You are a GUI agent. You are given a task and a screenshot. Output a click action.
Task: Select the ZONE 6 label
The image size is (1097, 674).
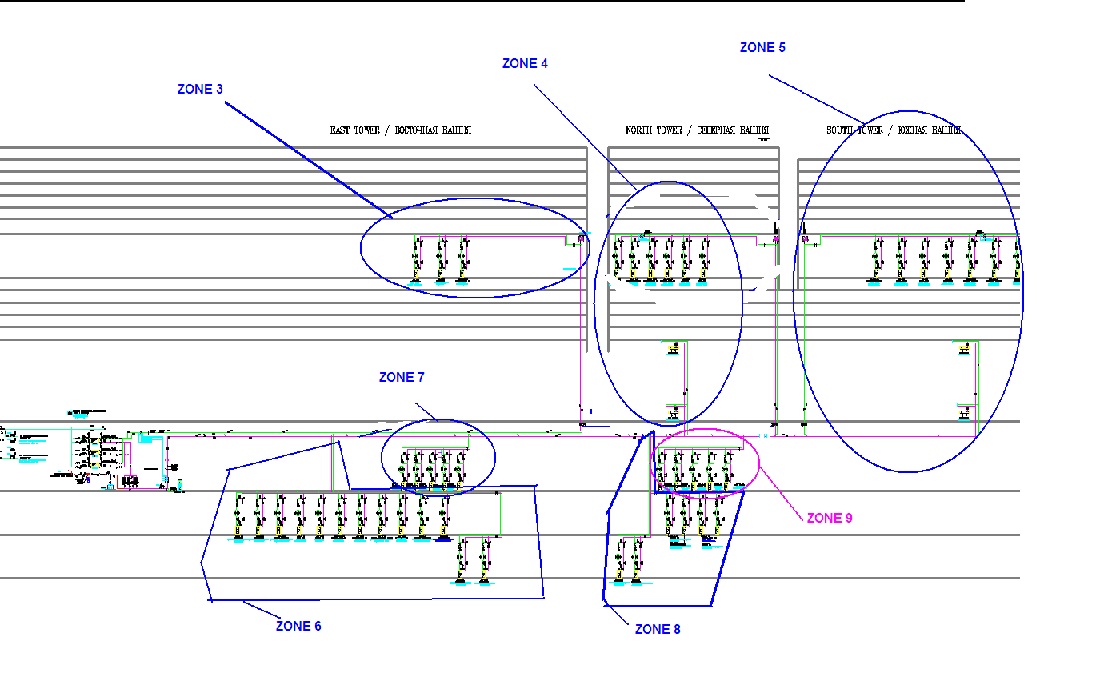click(298, 626)
